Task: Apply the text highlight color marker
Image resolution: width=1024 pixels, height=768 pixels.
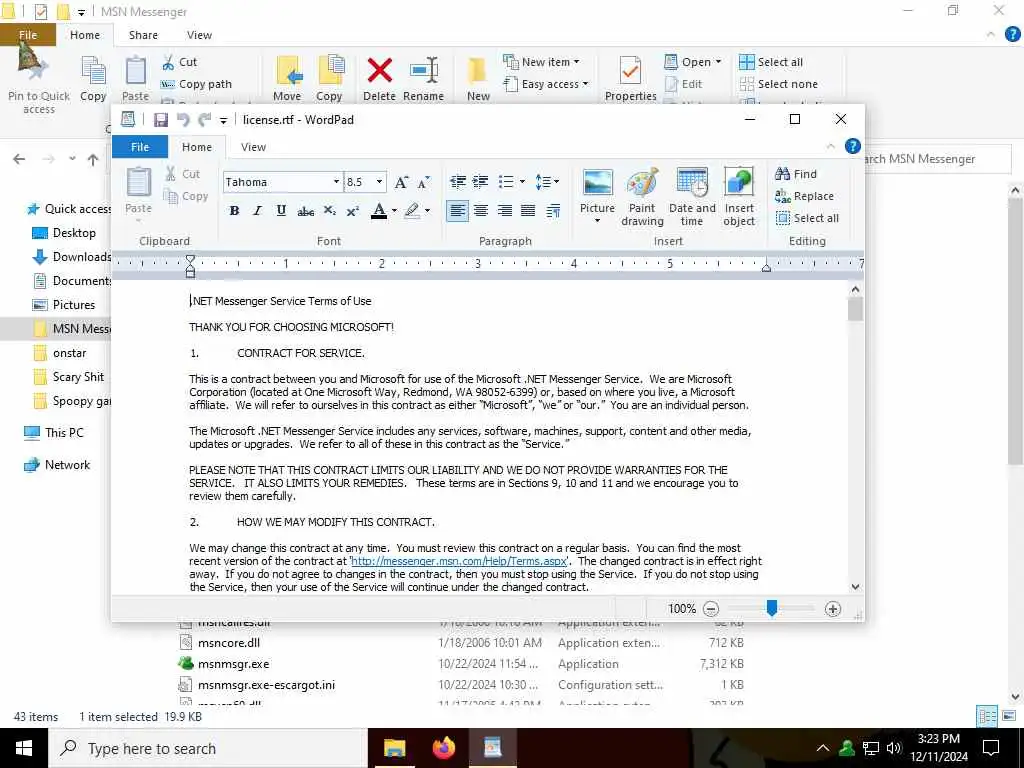Action: coord(411,210)
